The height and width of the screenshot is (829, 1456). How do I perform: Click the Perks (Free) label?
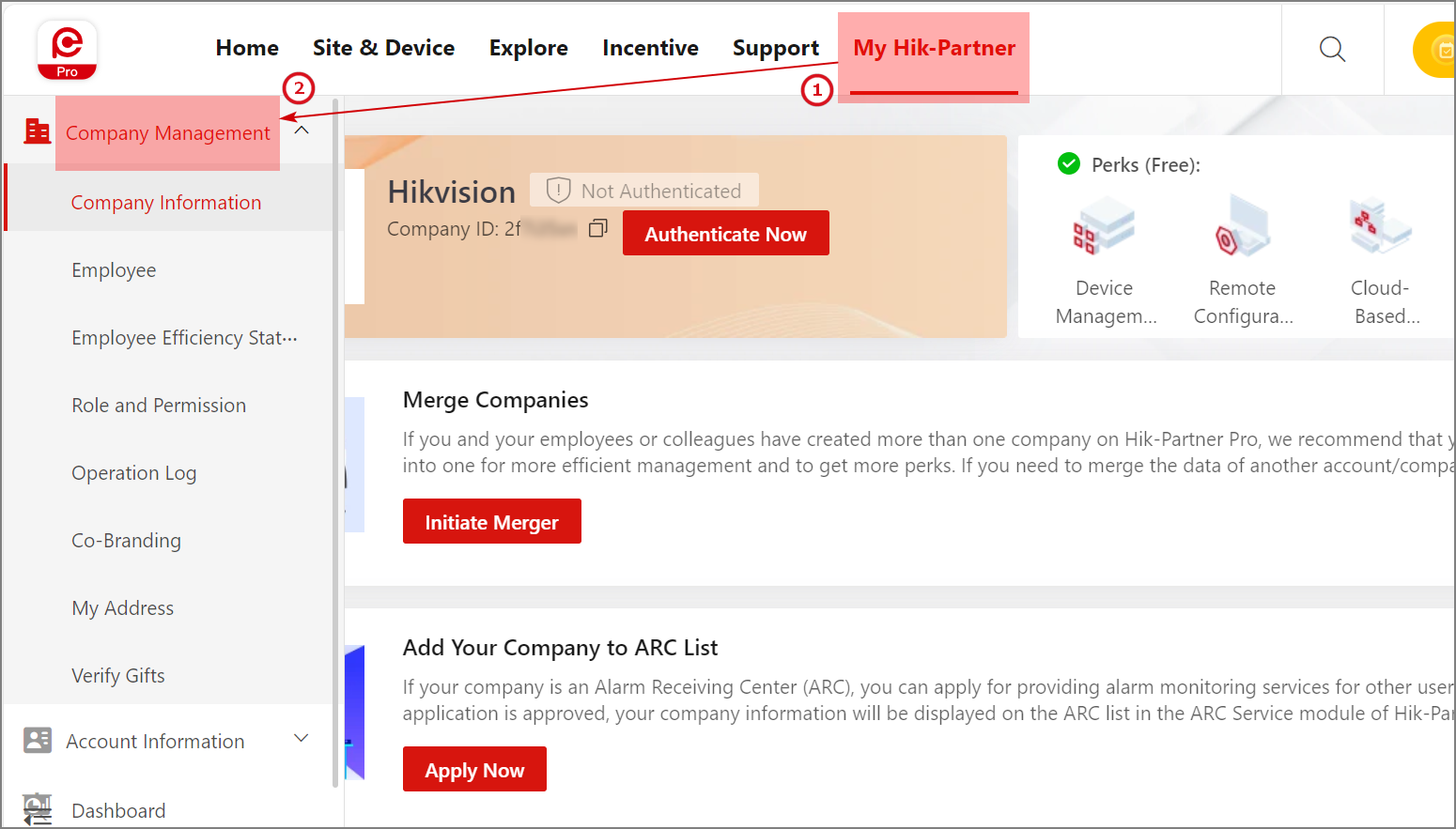tap(1146, 165)
